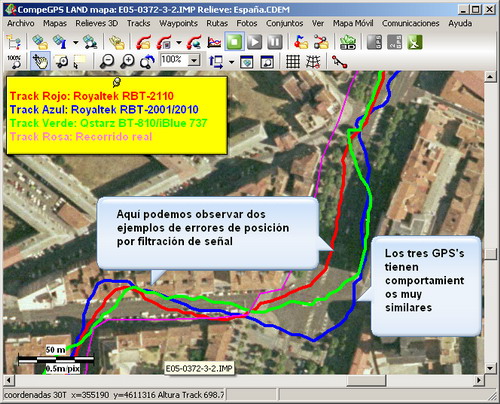Toggle the green stop recording button

[235, 42]
